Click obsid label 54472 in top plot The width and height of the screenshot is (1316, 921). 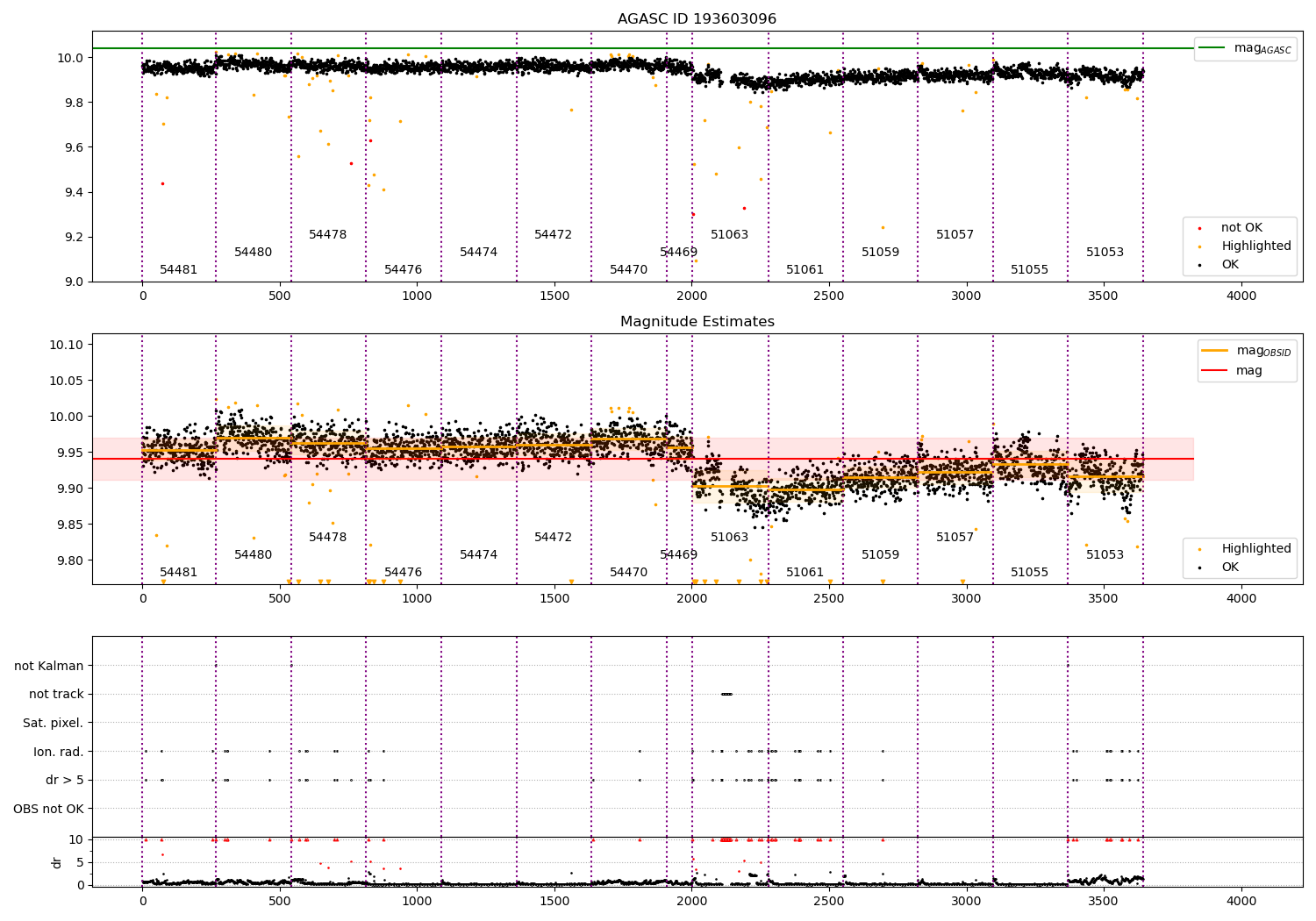point(554,235)
